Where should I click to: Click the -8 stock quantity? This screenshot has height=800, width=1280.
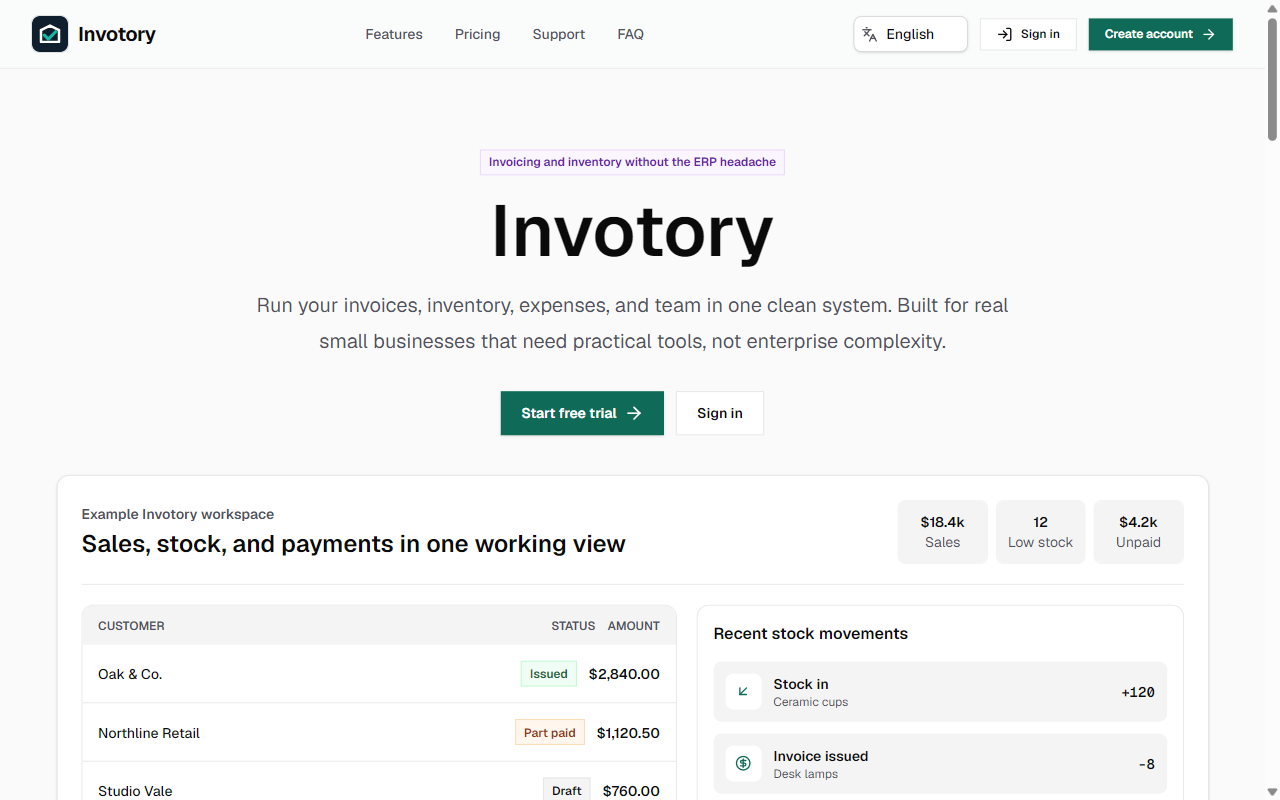1147,764
